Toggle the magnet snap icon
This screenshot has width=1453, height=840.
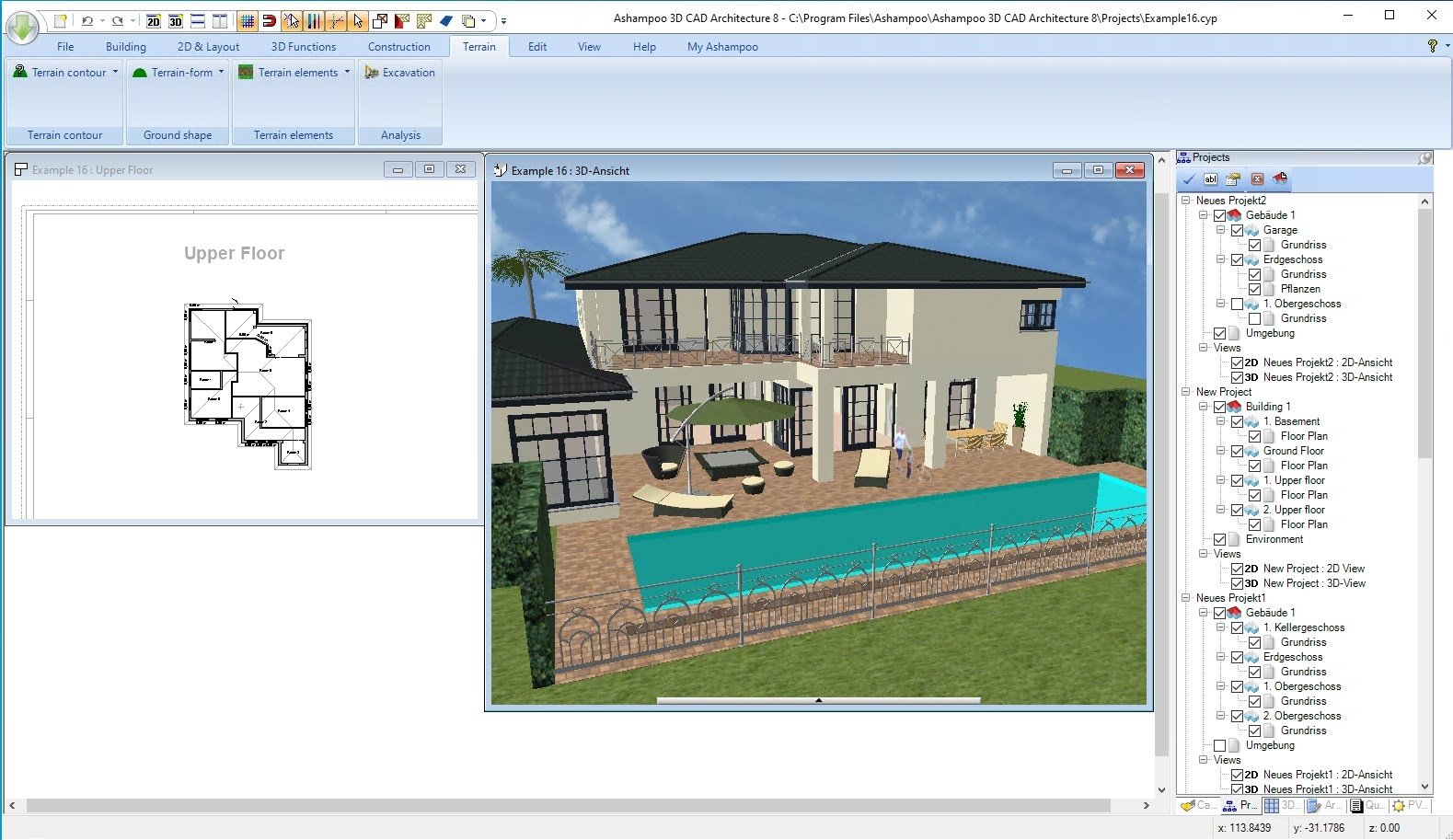pos(270,20)
